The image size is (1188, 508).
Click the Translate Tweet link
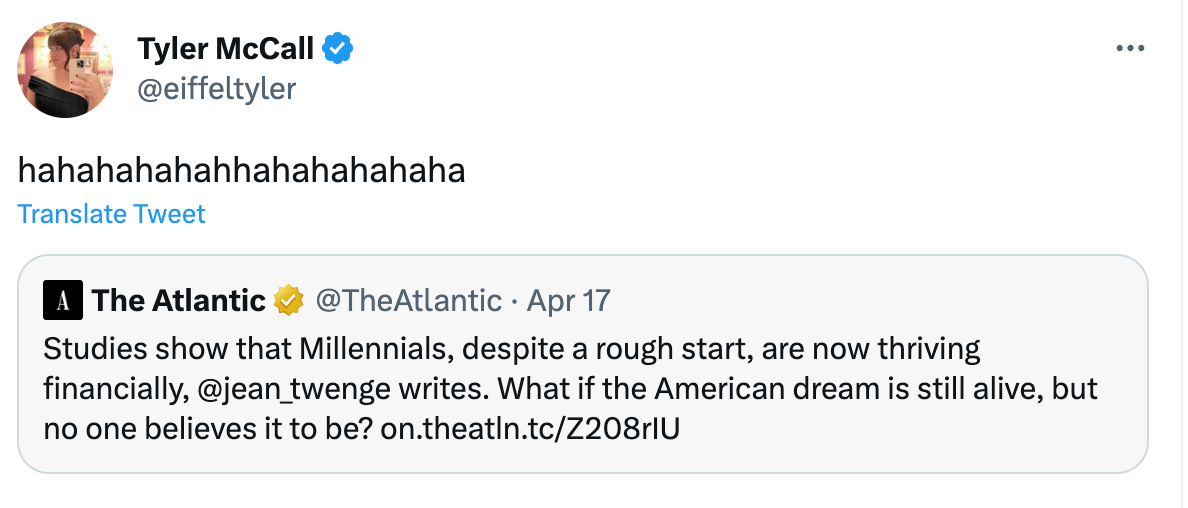click(x=111, y=214)
